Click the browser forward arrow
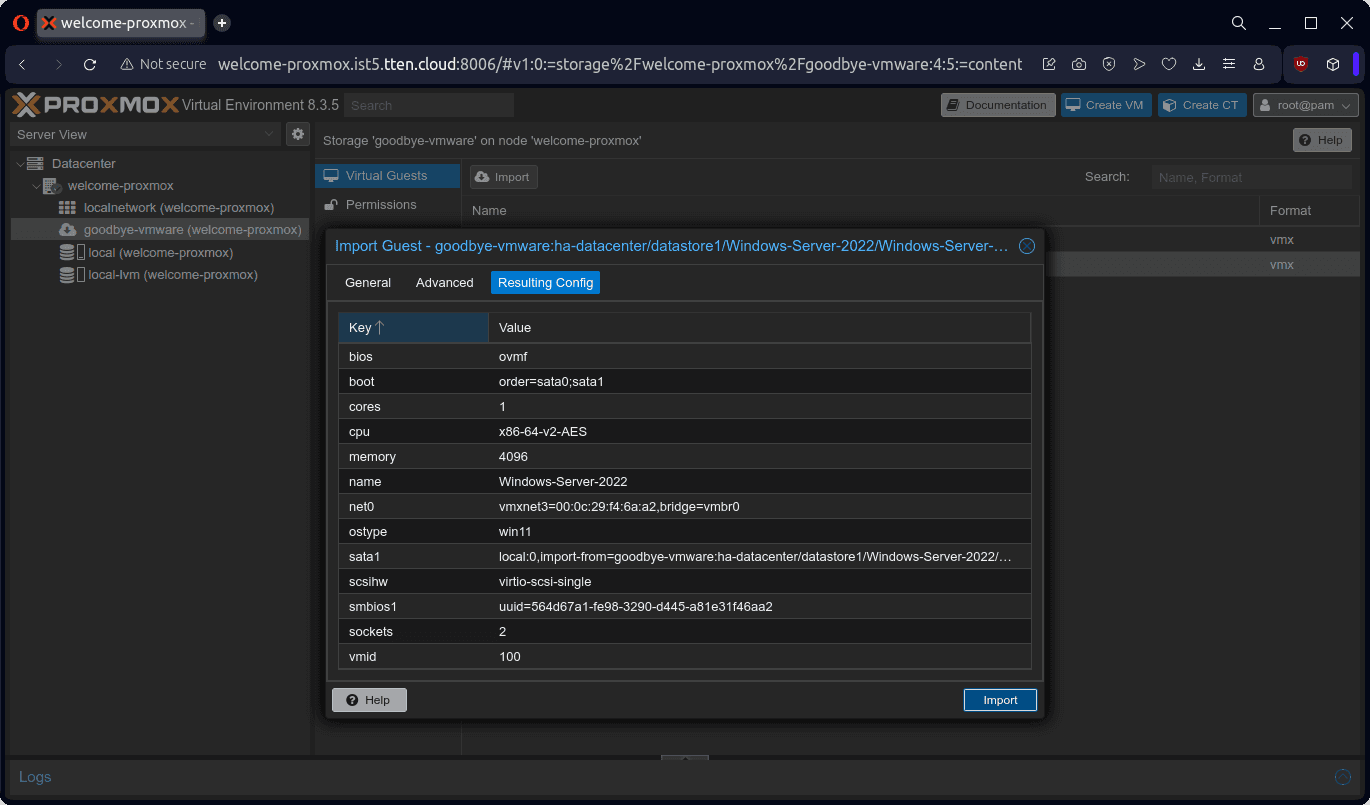The height and width of the screenshot is (805, 1370). (x=58, y=64)
